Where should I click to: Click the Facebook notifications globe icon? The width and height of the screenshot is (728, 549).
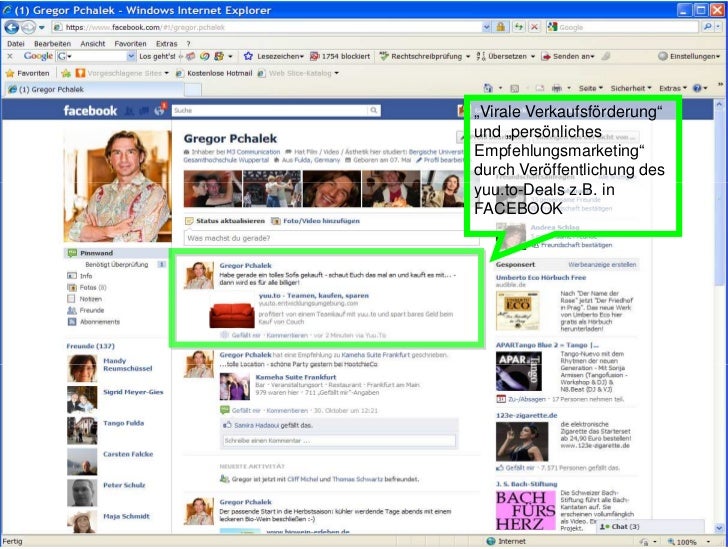point(160,110)
